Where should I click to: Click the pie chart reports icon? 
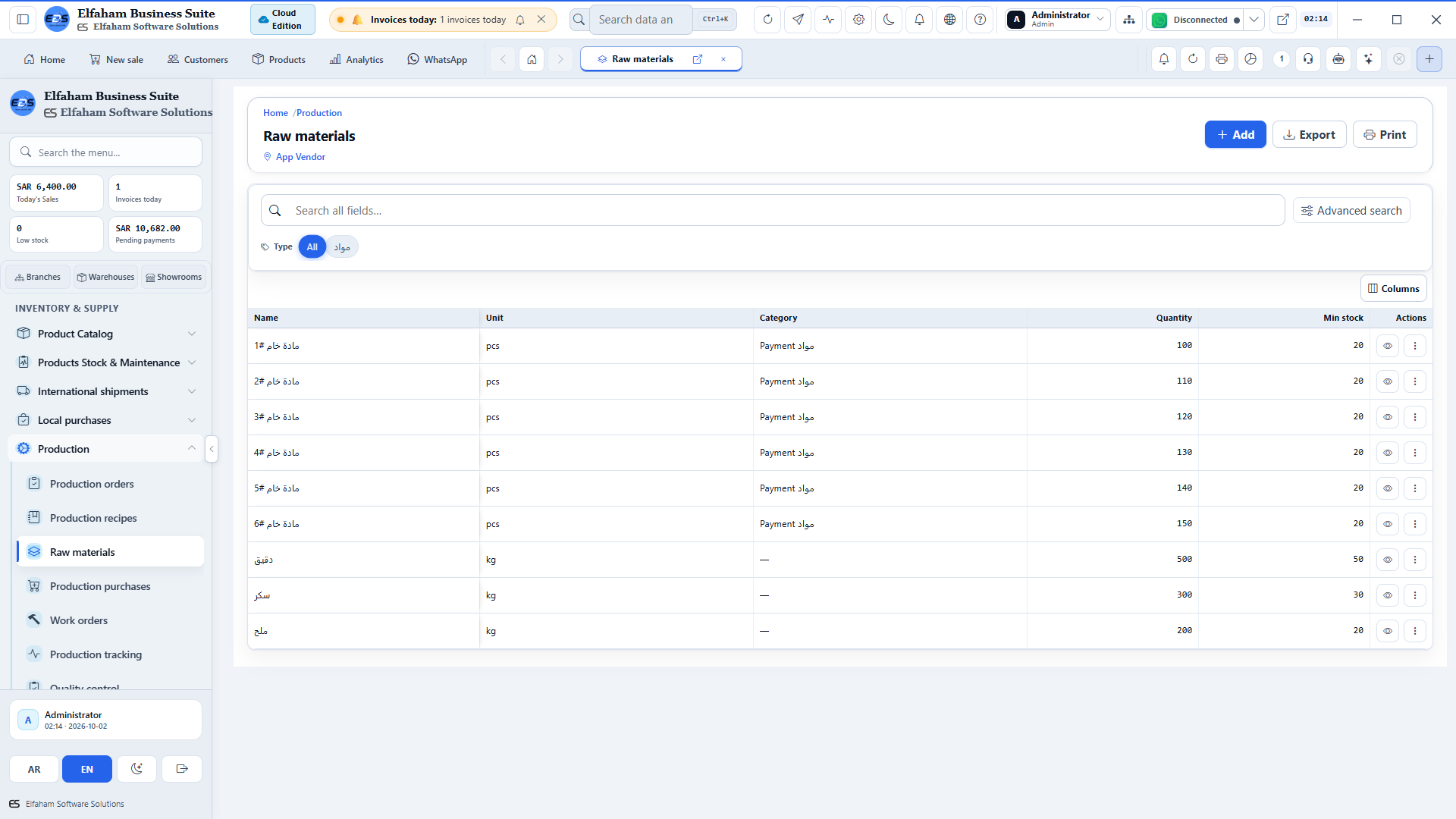pyautogui.click(x=1250, y=59)
